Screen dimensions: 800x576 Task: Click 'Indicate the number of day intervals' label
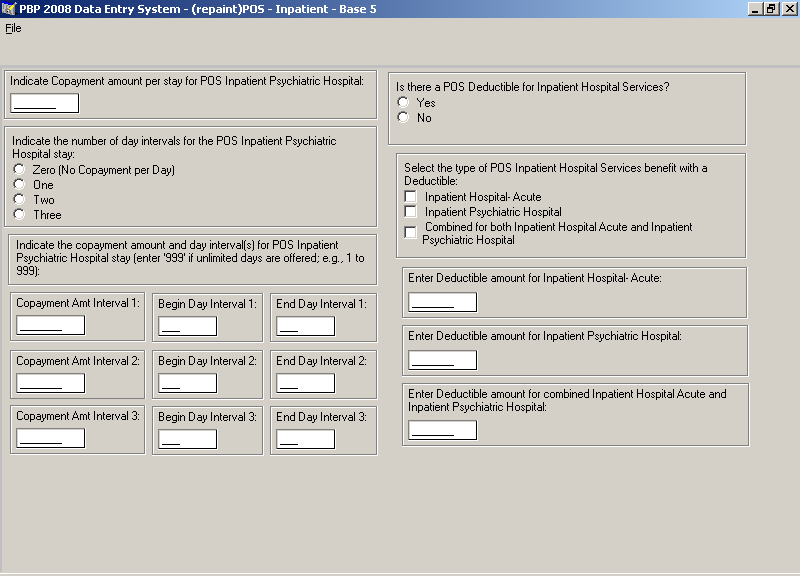tap(174, 147)
